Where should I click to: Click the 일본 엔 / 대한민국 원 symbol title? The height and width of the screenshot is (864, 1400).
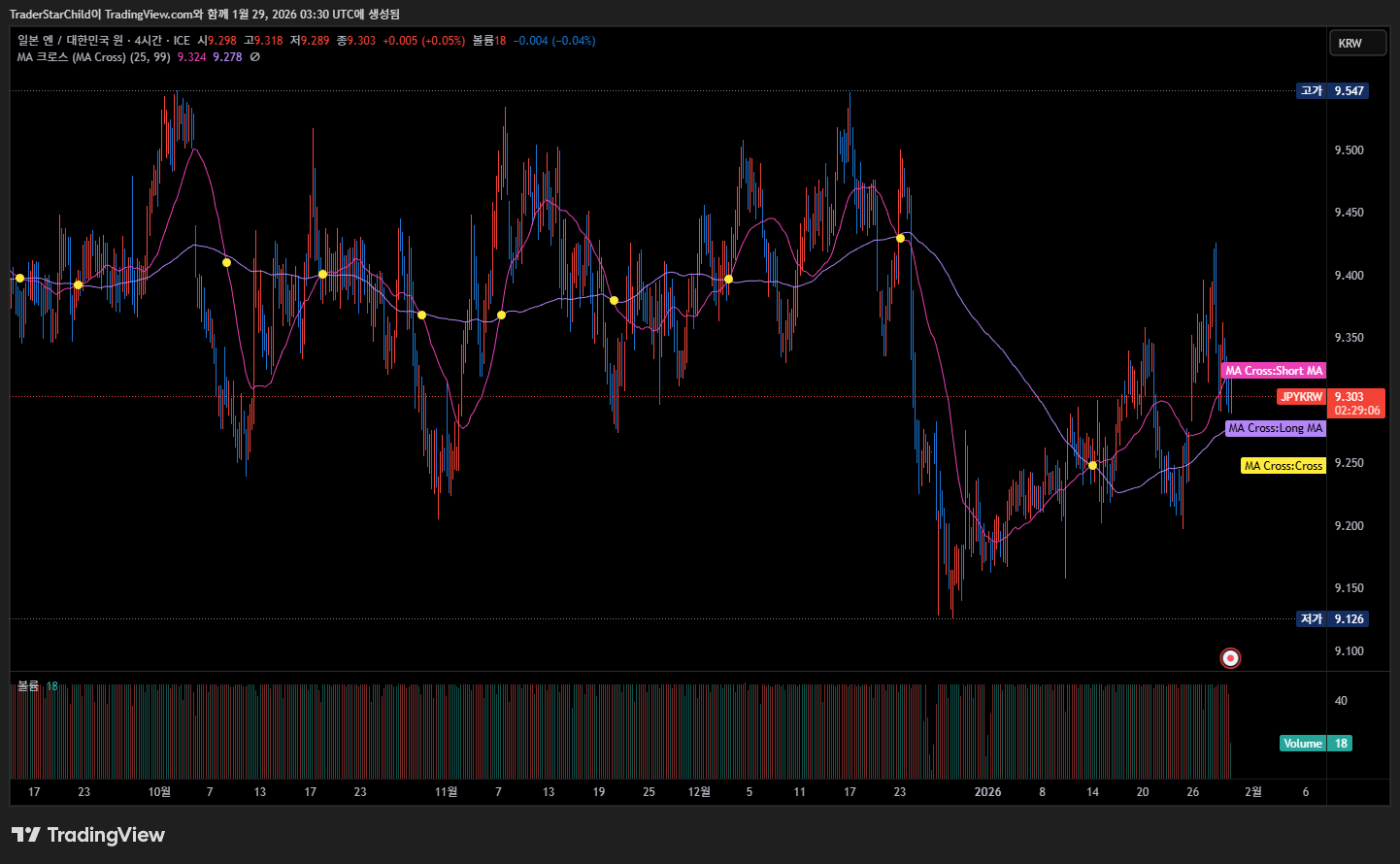70,41
